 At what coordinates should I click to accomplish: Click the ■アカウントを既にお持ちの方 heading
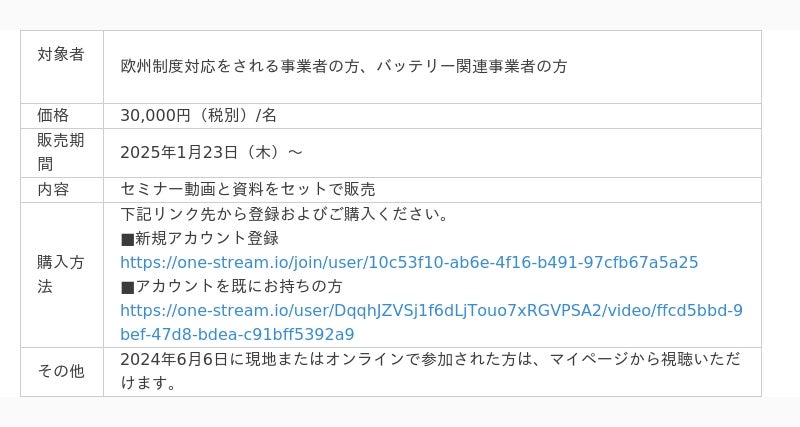click(x=231, y=286)
